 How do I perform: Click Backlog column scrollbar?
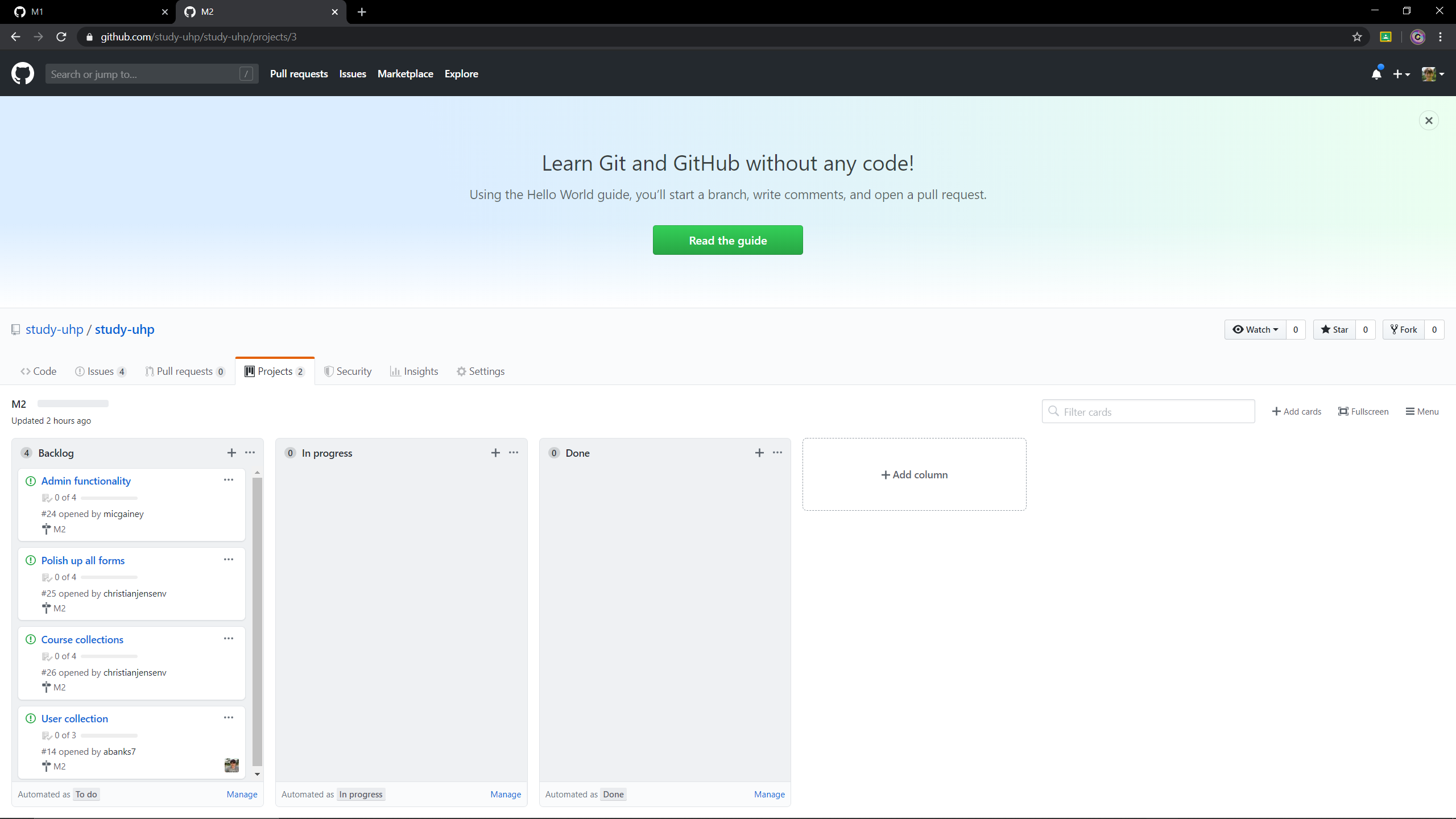click(257, 622)
